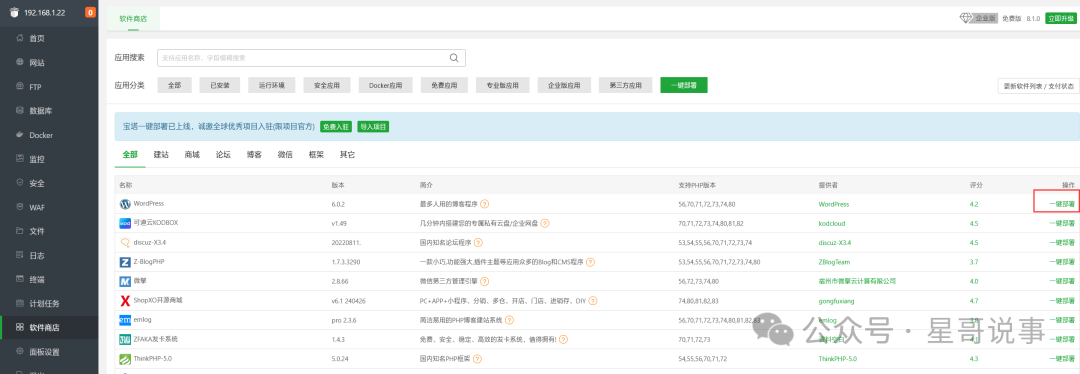
Task: Select the 专业版应用 category filter
Action: (503, 85)
